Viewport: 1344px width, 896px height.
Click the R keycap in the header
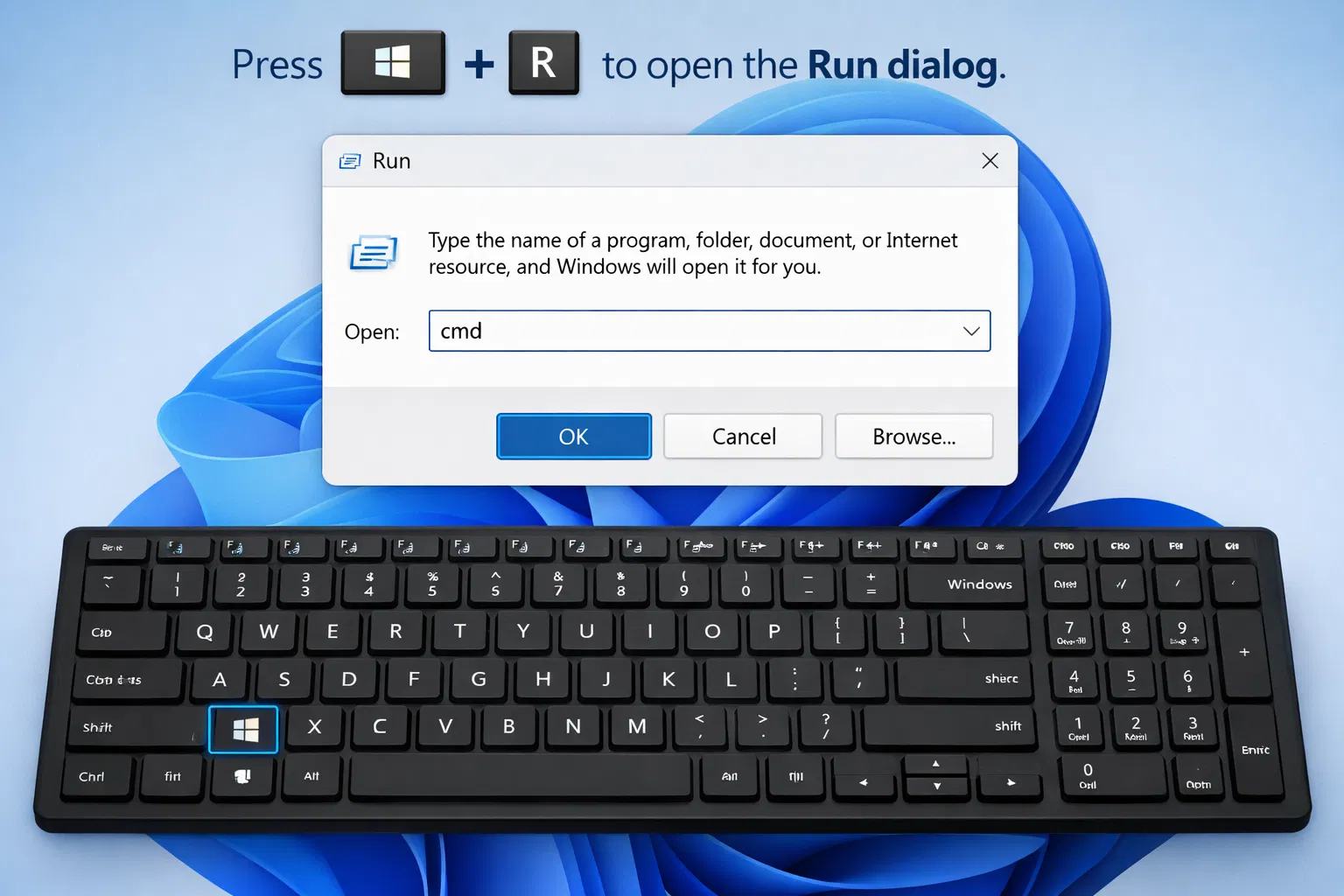point(543,63)
